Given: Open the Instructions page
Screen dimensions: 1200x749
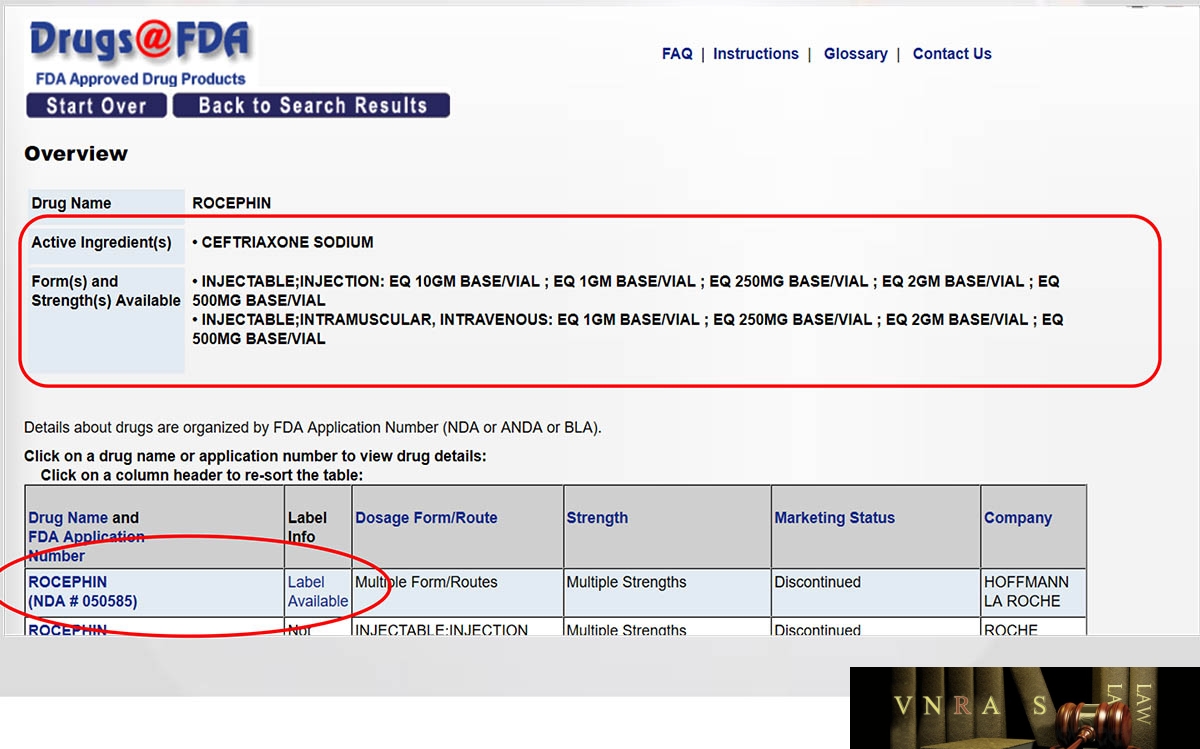Looking at the screenshot, I should click(x=756, y=54).
